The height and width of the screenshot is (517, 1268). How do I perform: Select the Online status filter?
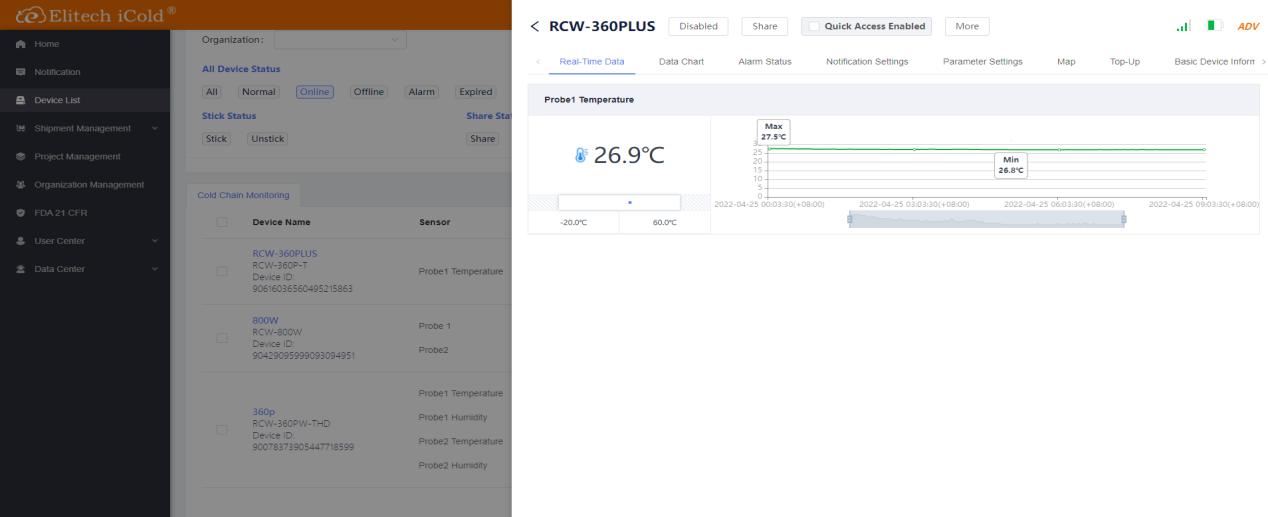[314, 92]
